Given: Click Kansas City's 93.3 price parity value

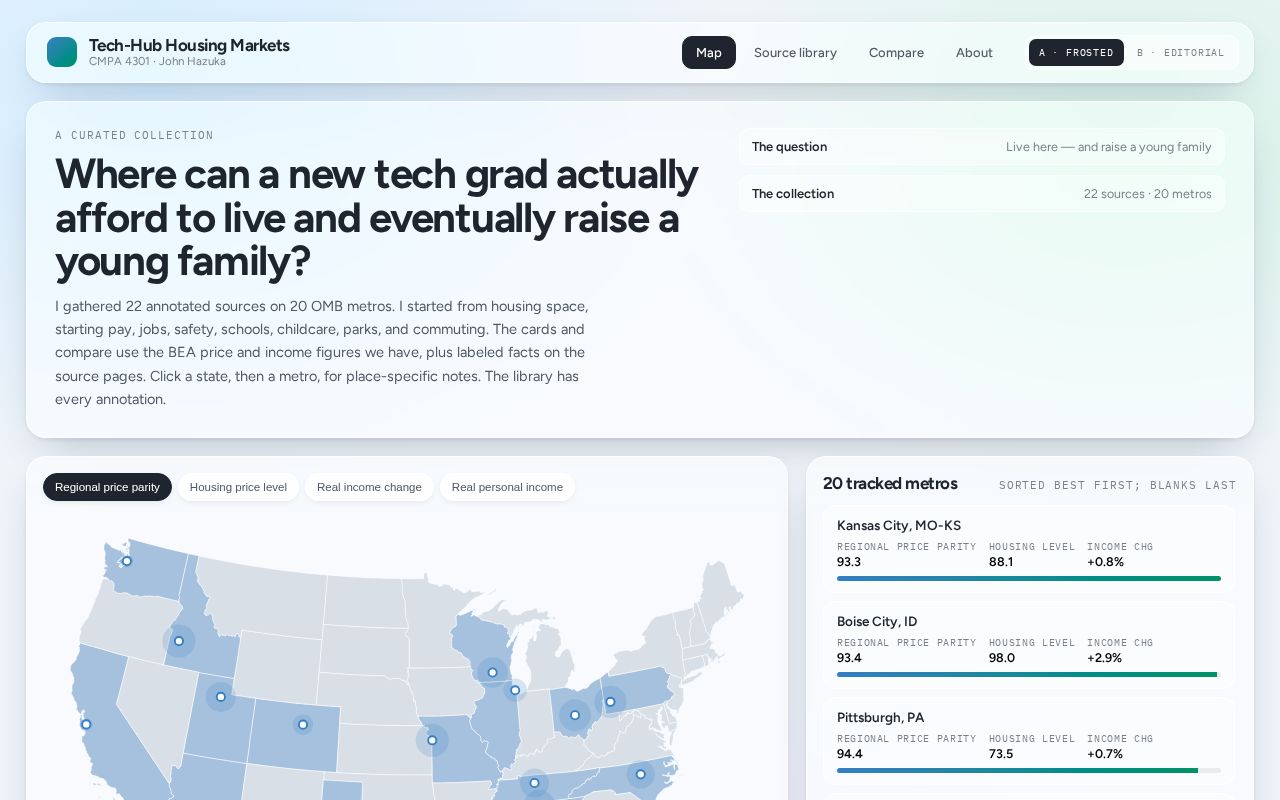Looking at the screenshot, I should [x=849, y=562].
